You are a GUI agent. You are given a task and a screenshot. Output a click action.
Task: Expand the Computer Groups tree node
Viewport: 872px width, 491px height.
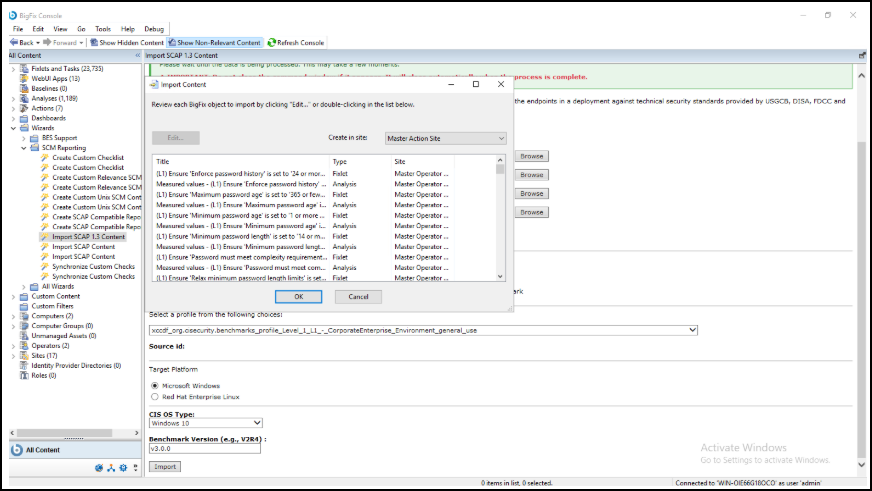click(x=13, y=326)
